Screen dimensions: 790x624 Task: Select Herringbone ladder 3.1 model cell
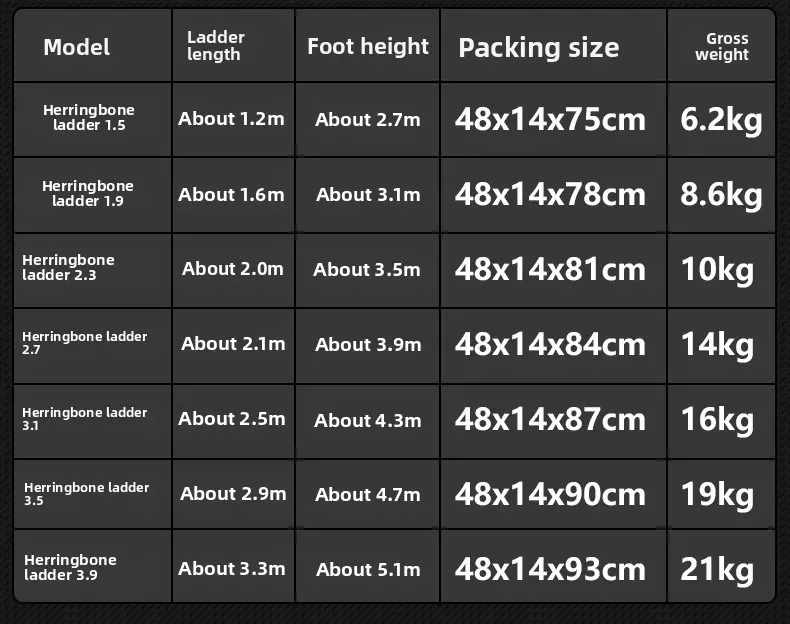click(x=93, y=422)
